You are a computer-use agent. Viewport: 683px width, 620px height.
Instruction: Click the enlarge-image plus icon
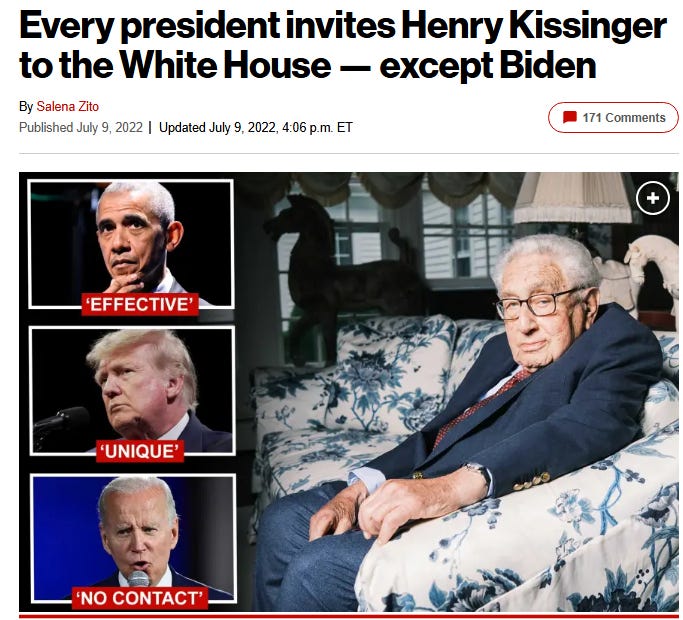tap(652, 198)
